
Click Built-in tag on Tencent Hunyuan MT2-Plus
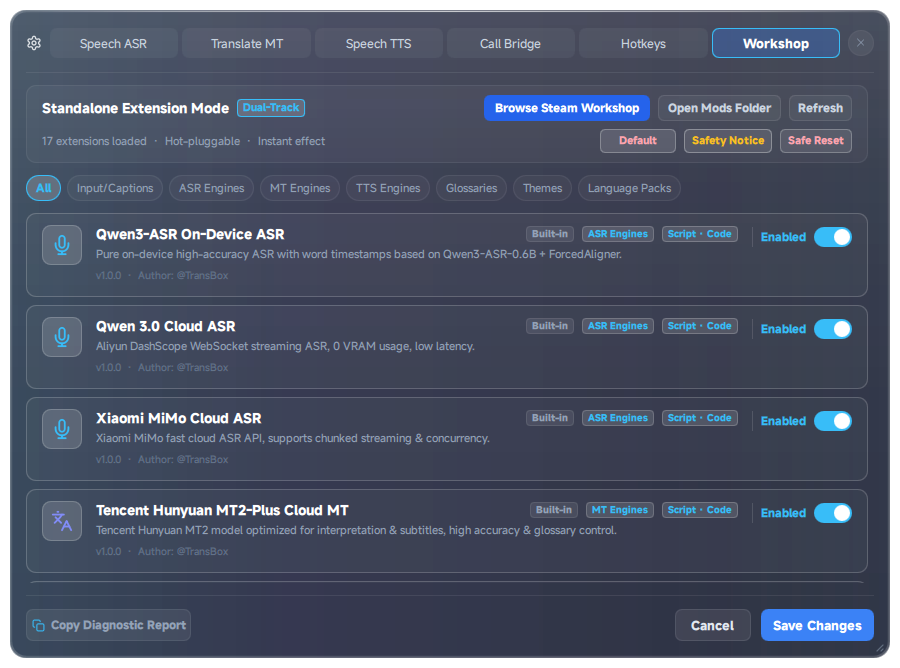click(553, 510)
